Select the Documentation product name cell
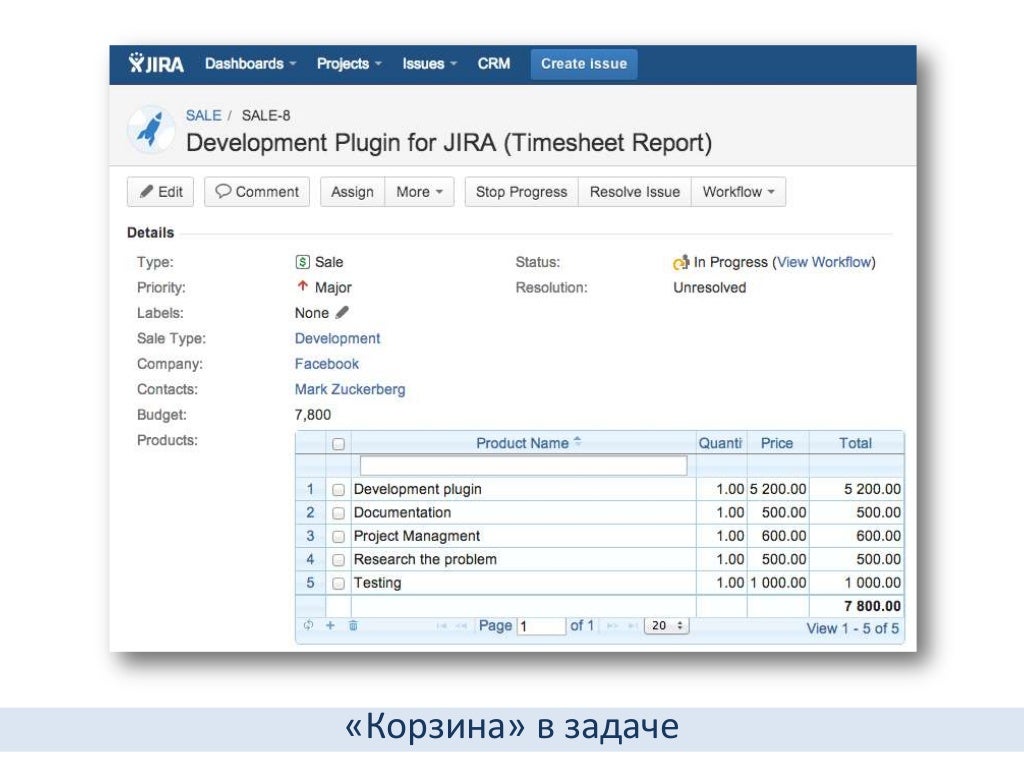Screen dimensions: 1024x768 tap(523, 513)
